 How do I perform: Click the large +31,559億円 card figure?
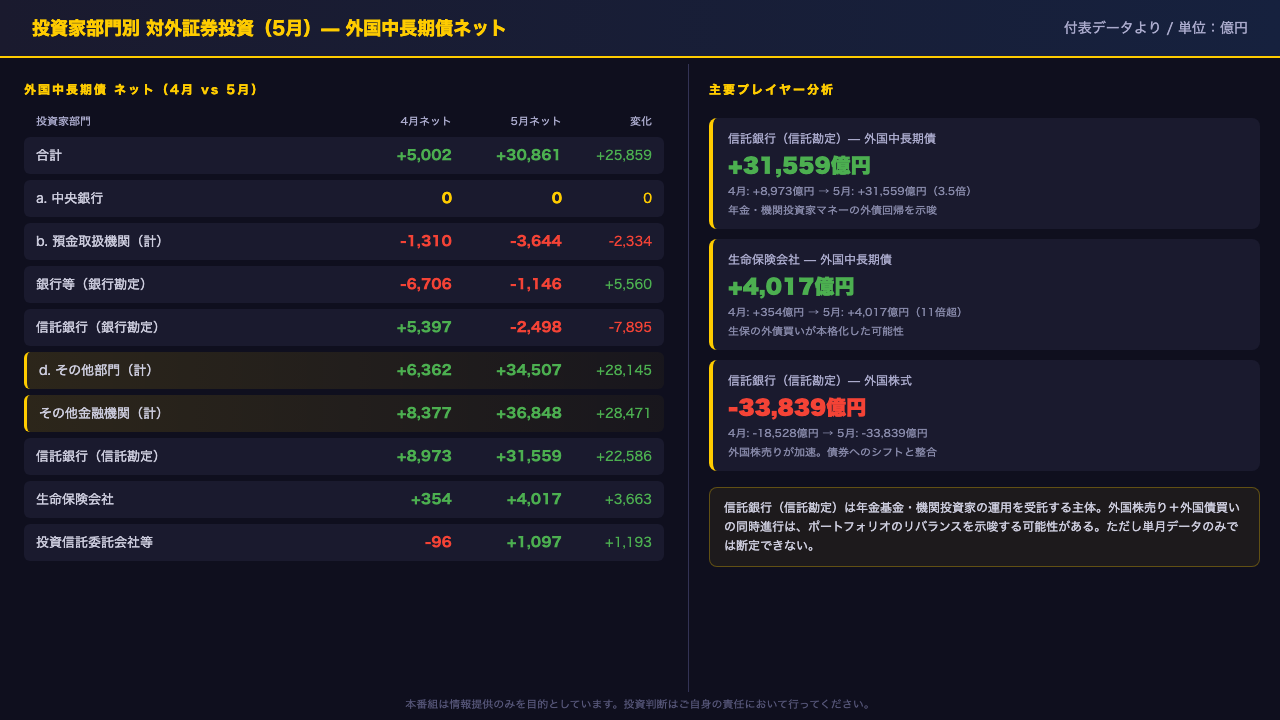[x=799, y=166]
